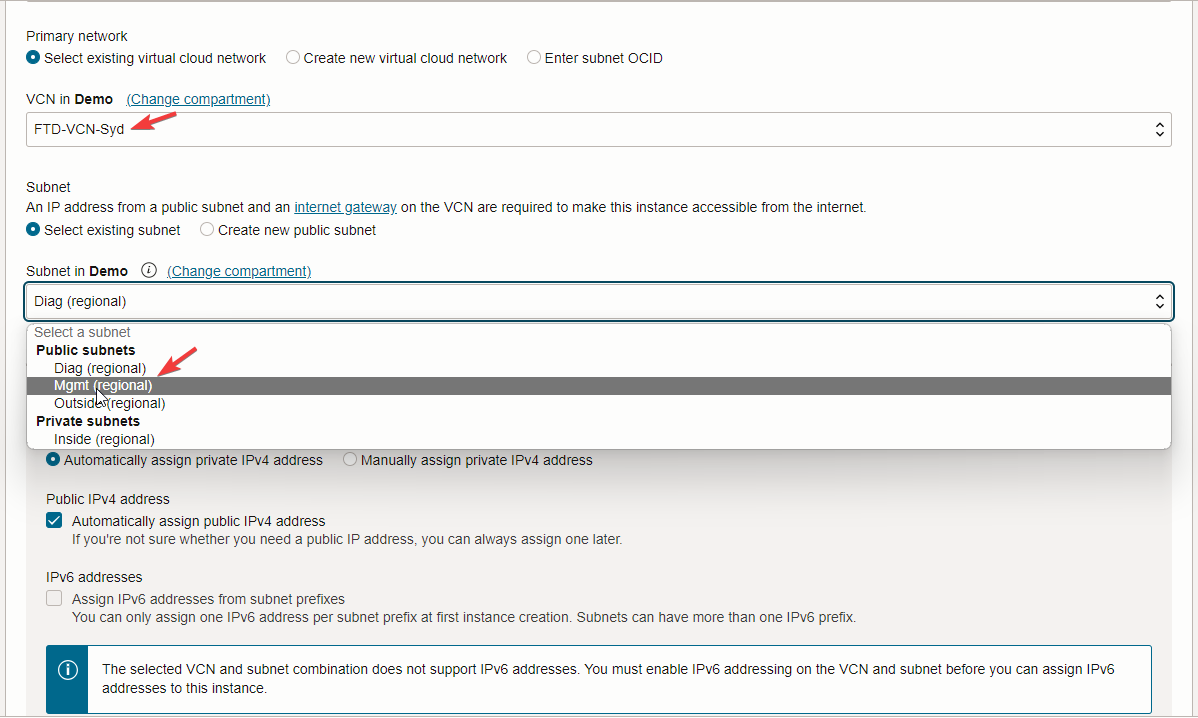Choose Select existing subnet radio
This screenshot has width=1198, height=718.
34,230
